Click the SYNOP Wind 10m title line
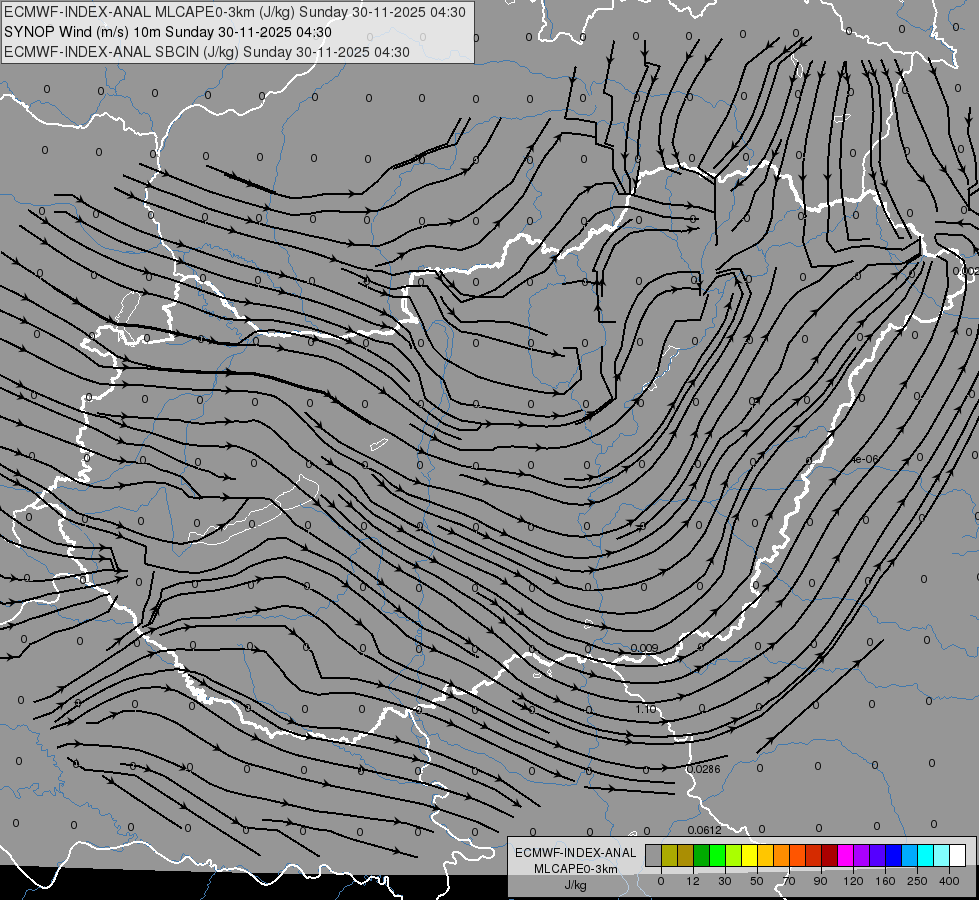The height and width of the screenshot is (900, 979). pyautogui.click(x=167, y=32)
